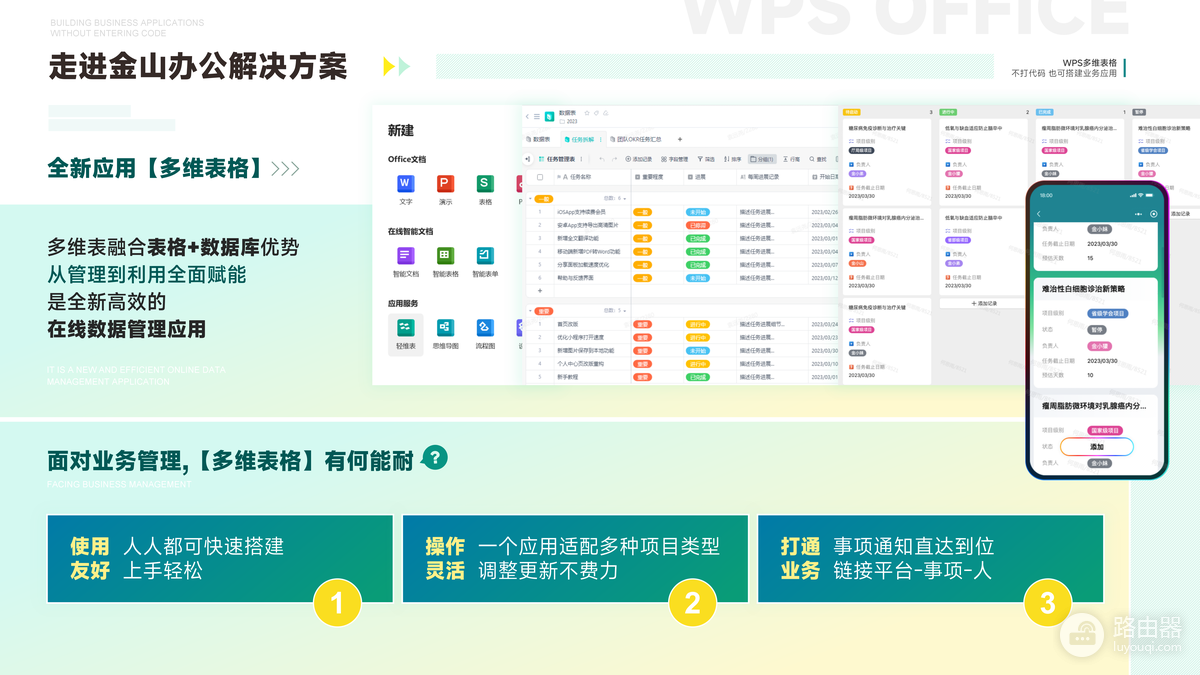This screenshot has height=675, width=1200.
Task: Click the 重要程度 column header
Action: (656, 177)
